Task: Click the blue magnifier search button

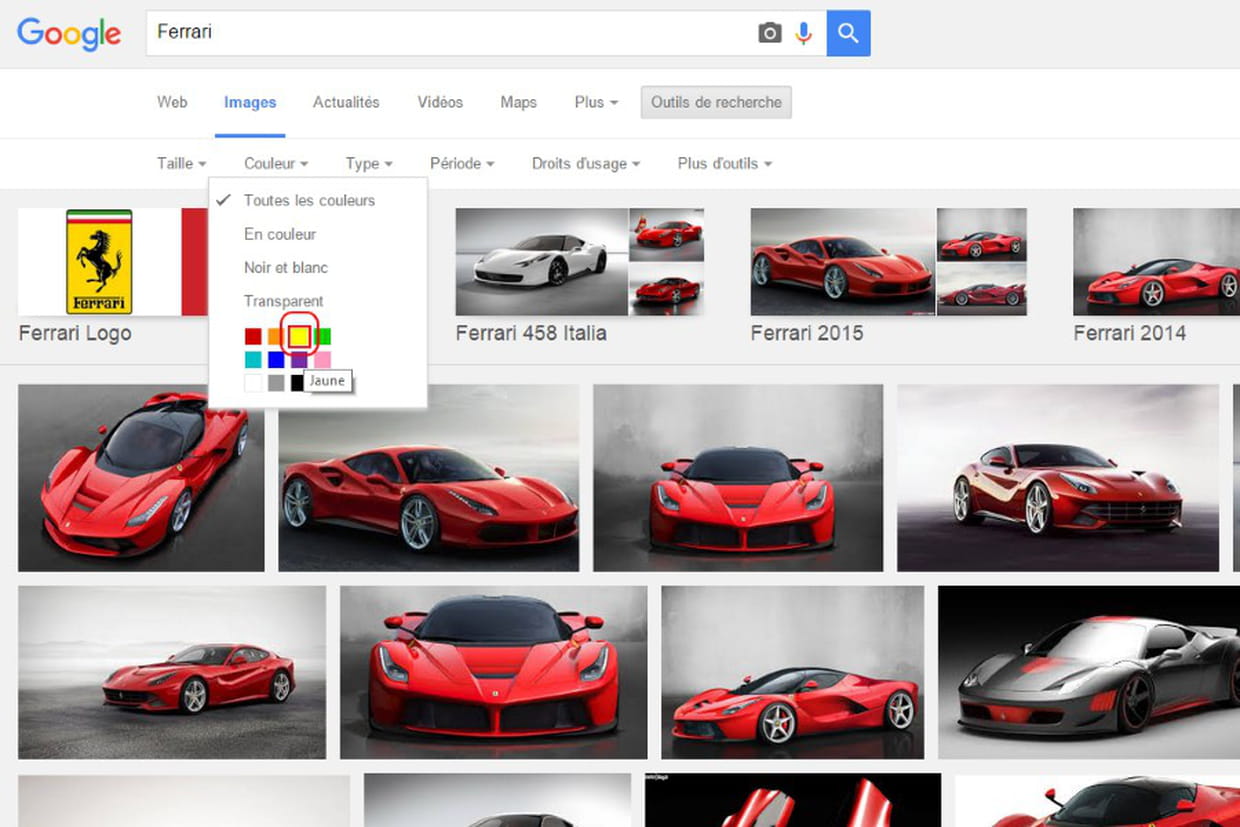Action: pos(849,33)
